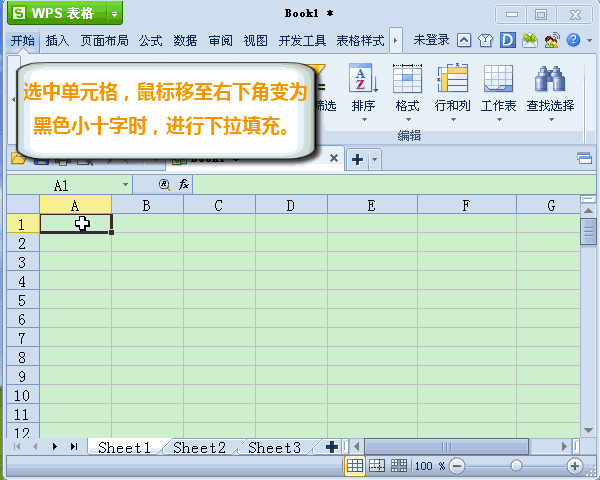
Task: Open the Worksheet (工作表) tool
Action: pyautogui.click(x=498, y=88)
